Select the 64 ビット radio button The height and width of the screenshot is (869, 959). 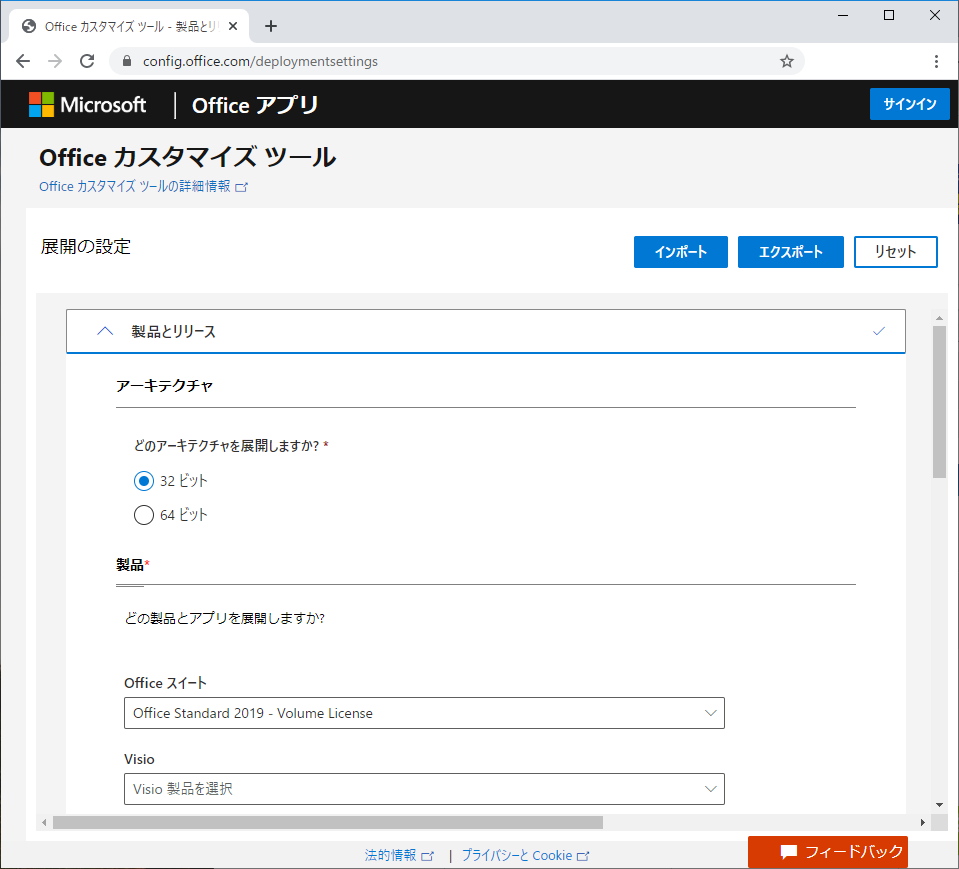(x=144, y=515)
